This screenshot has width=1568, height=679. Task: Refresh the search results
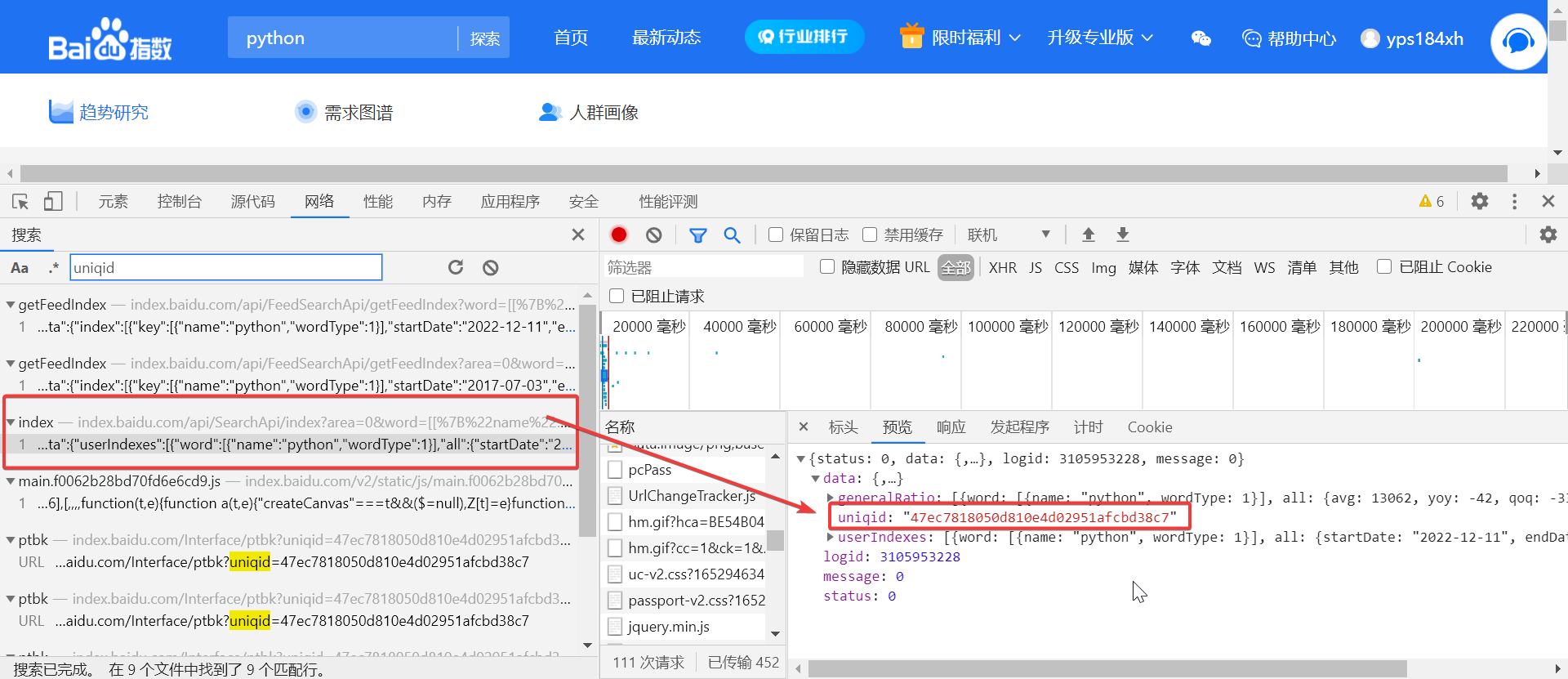(456, 267)
